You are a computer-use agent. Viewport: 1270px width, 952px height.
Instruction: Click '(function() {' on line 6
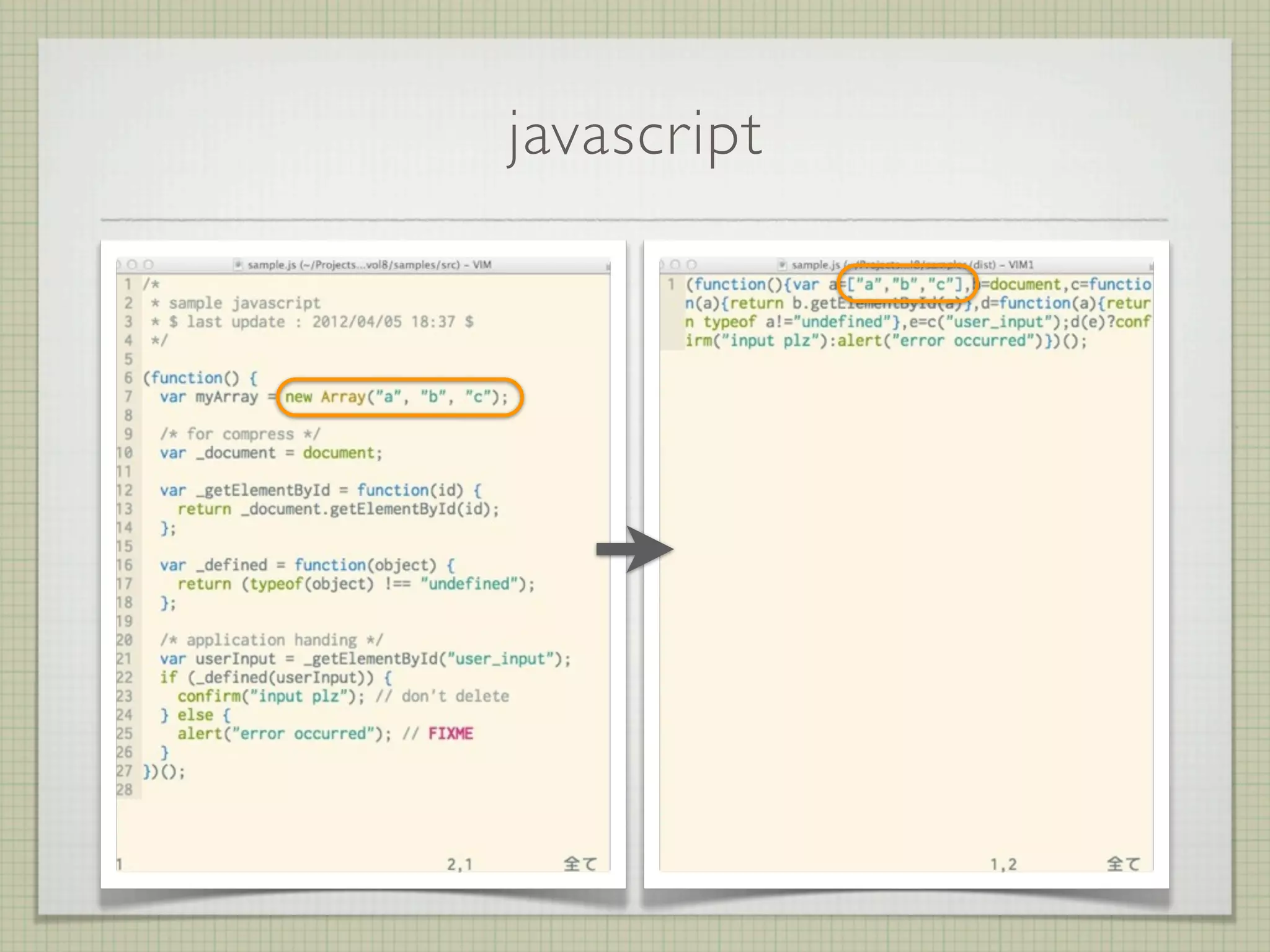coord(200,378)
